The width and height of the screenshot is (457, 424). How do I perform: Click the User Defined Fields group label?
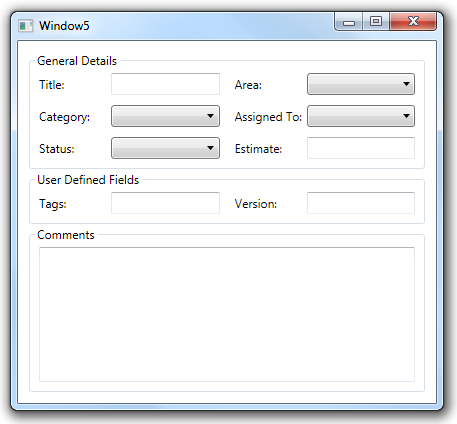[88, 180]
